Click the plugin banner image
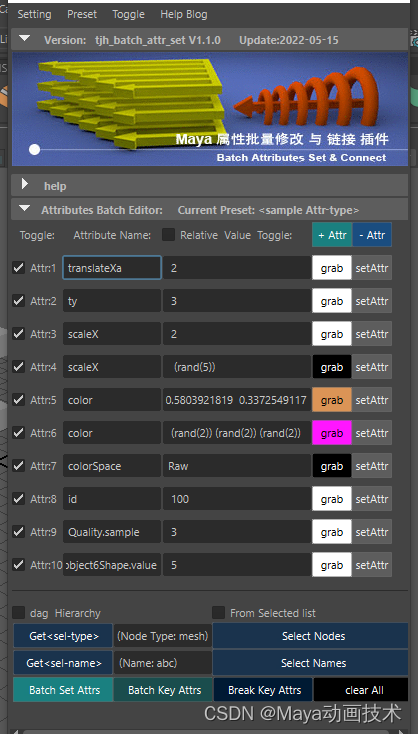Screen dimensions: 418x734 [210, 109]
